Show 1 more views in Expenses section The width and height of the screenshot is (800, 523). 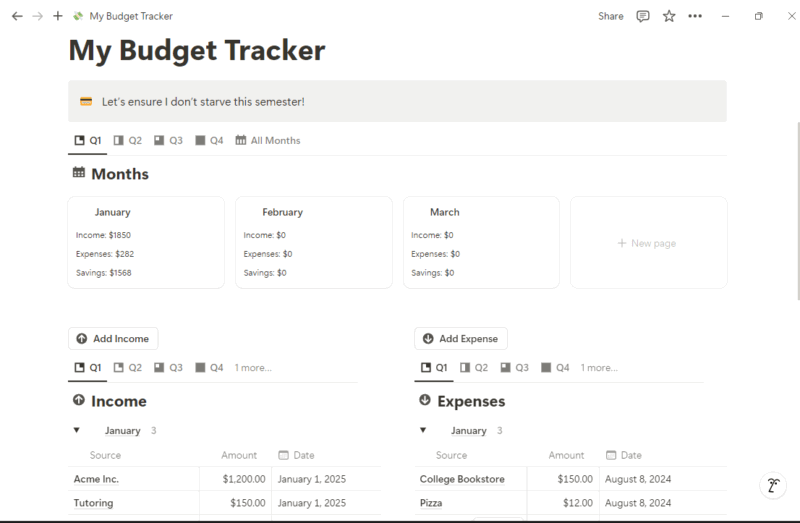tap(599, 368)
